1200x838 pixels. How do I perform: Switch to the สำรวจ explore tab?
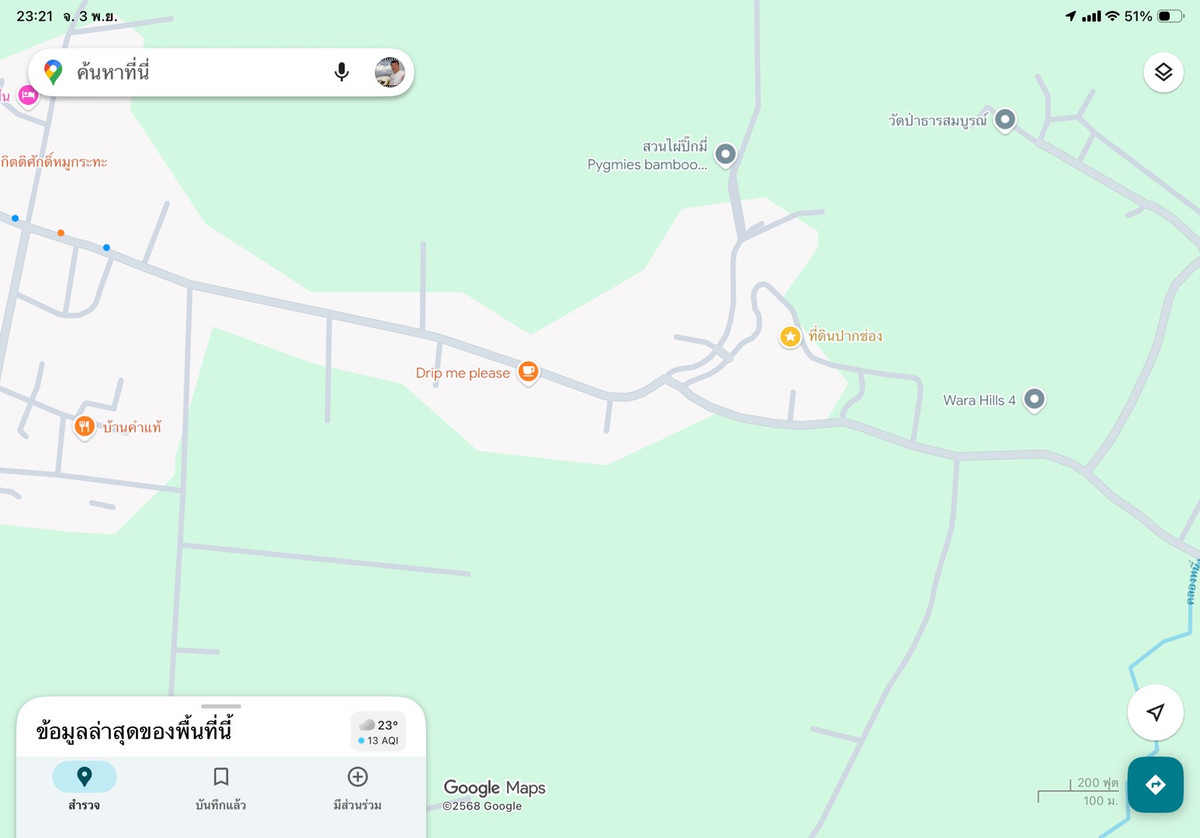84,787
